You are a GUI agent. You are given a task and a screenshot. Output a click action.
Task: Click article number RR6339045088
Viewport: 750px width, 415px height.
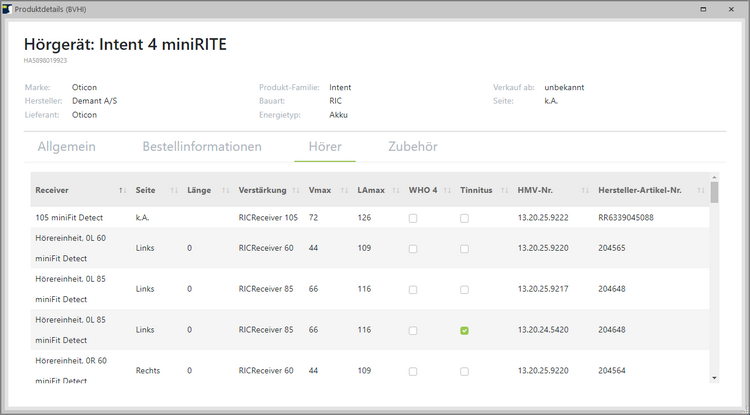626,218
